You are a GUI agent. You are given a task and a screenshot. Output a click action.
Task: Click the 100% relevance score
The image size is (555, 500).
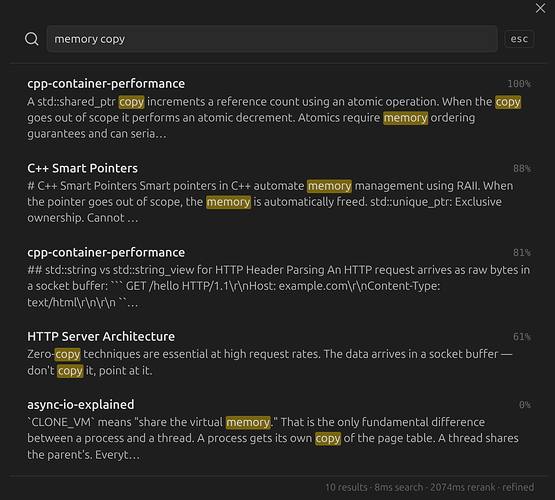(x=519, y=84)
